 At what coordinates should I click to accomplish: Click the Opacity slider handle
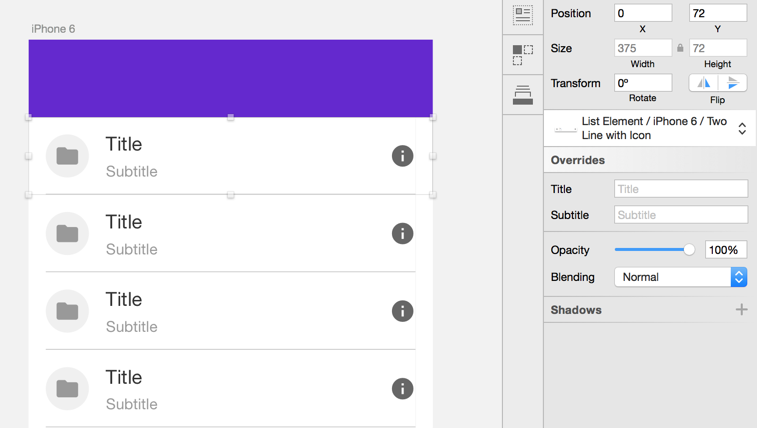pos(689,250)
